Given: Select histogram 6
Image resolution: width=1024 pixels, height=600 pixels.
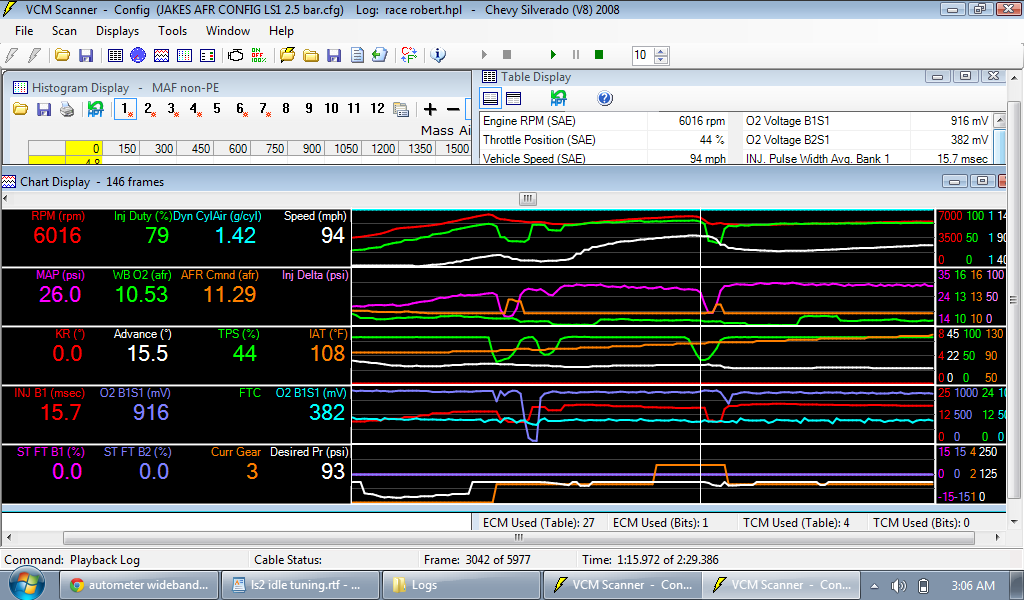Looking at the screenshot, I should tap(240, 108).
